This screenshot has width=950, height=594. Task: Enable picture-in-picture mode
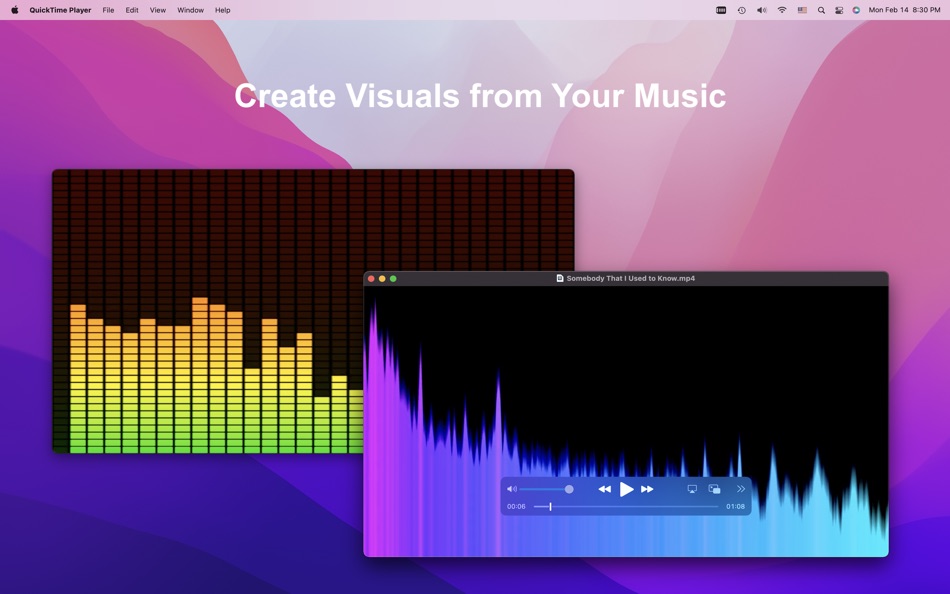pyautogui.click(x=714, y=489)
